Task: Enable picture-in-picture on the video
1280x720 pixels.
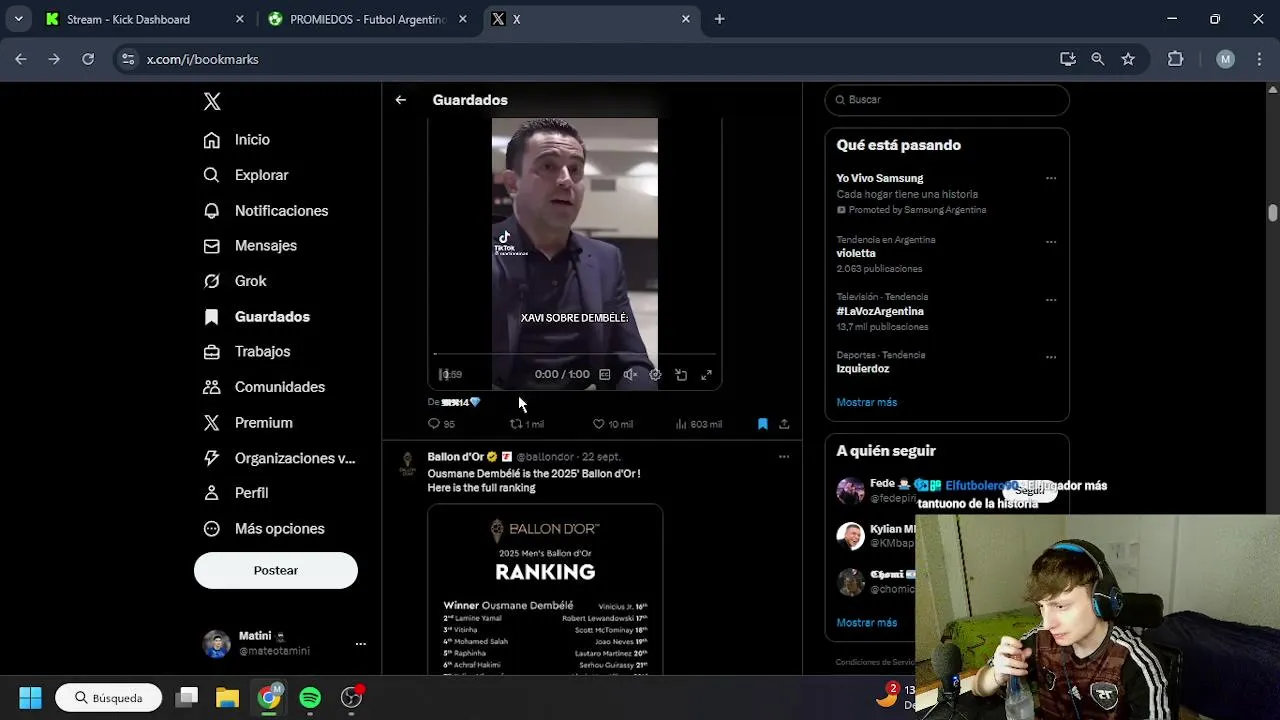Action: point(681,375)
